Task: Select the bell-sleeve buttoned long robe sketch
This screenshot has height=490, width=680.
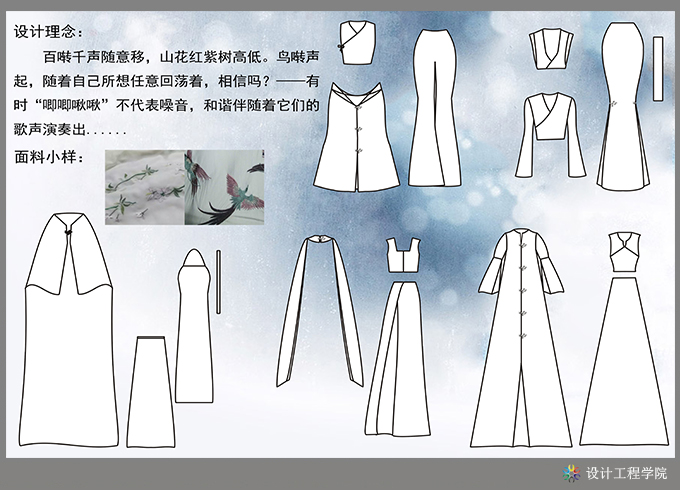Action: [521, 339]
